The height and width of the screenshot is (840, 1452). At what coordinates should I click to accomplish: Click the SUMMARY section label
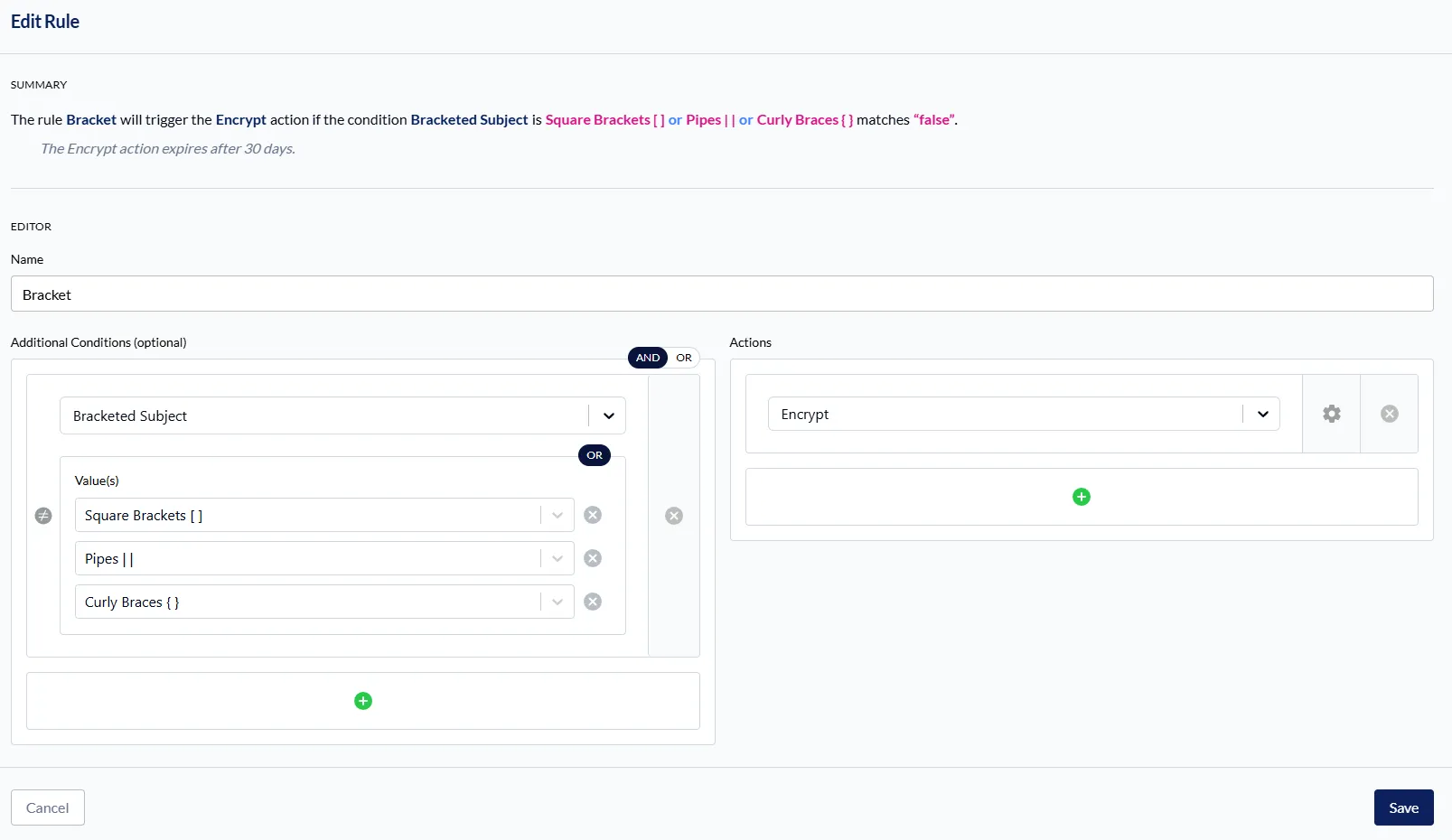point(39,85)
